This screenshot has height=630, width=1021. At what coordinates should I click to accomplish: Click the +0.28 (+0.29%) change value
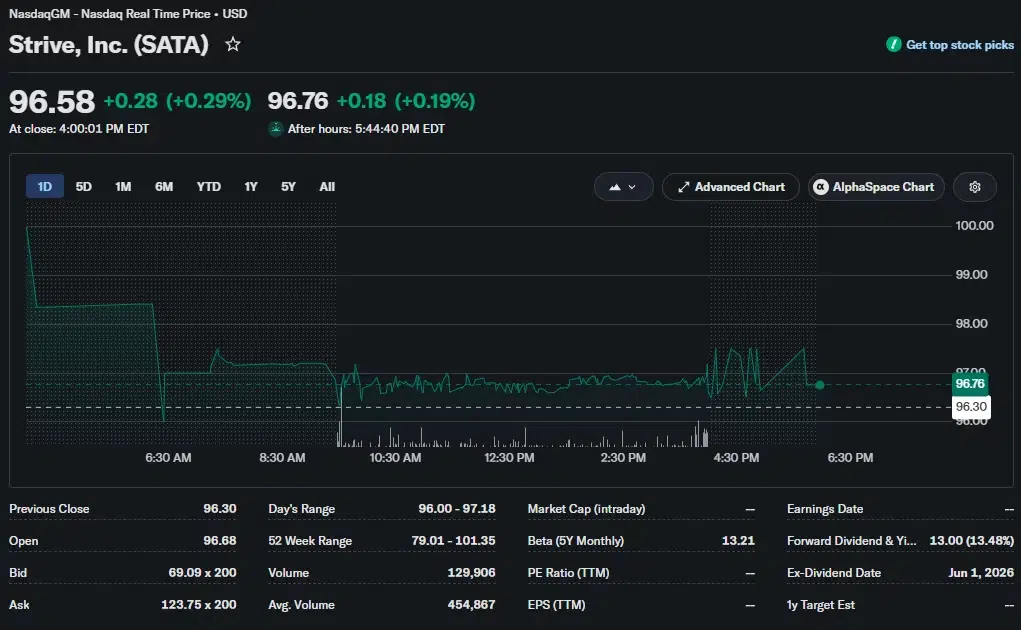[177, 101]
